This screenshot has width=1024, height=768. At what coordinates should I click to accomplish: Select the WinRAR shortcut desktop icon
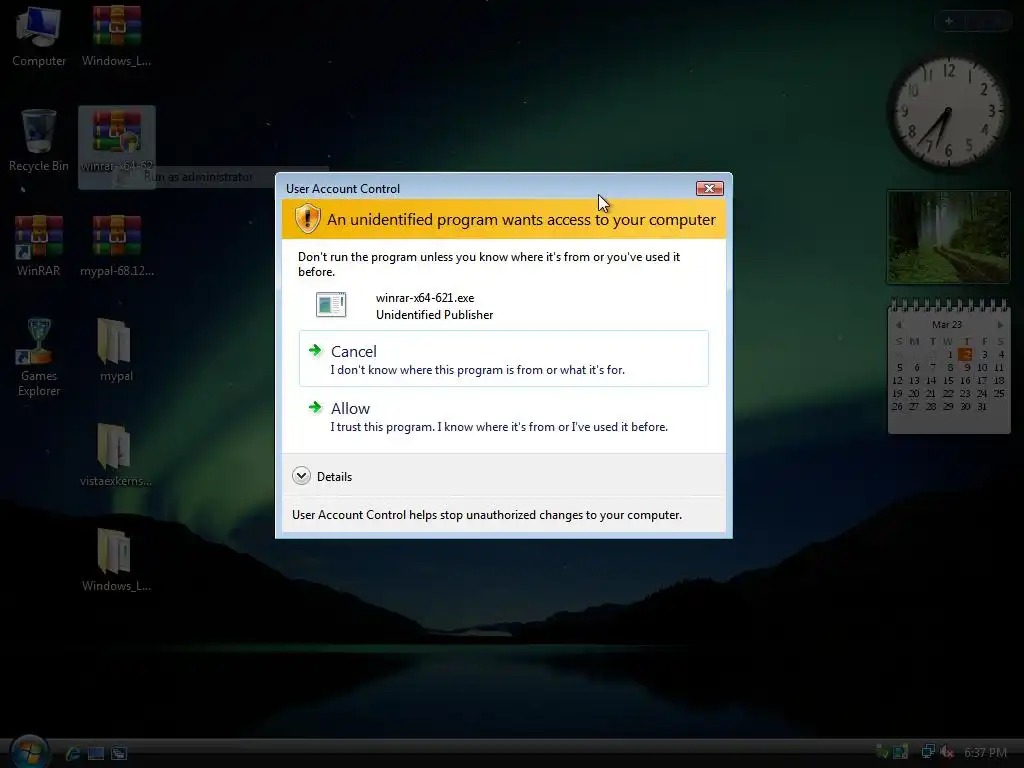(39, 247)
